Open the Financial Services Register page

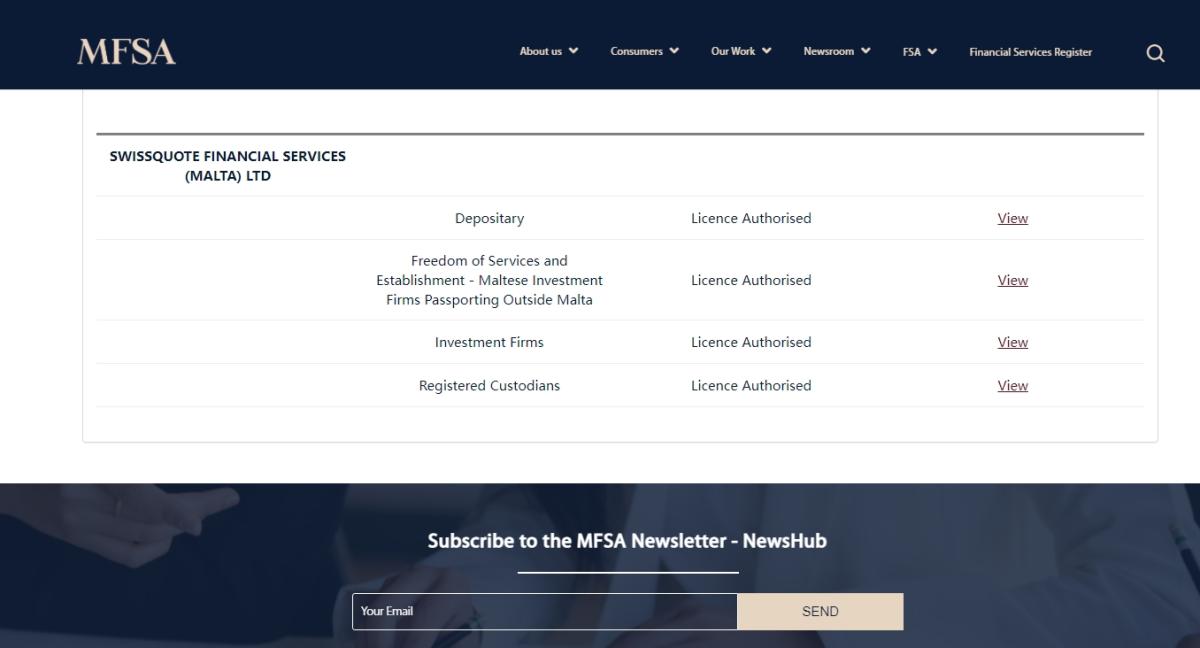point(1030,51)
